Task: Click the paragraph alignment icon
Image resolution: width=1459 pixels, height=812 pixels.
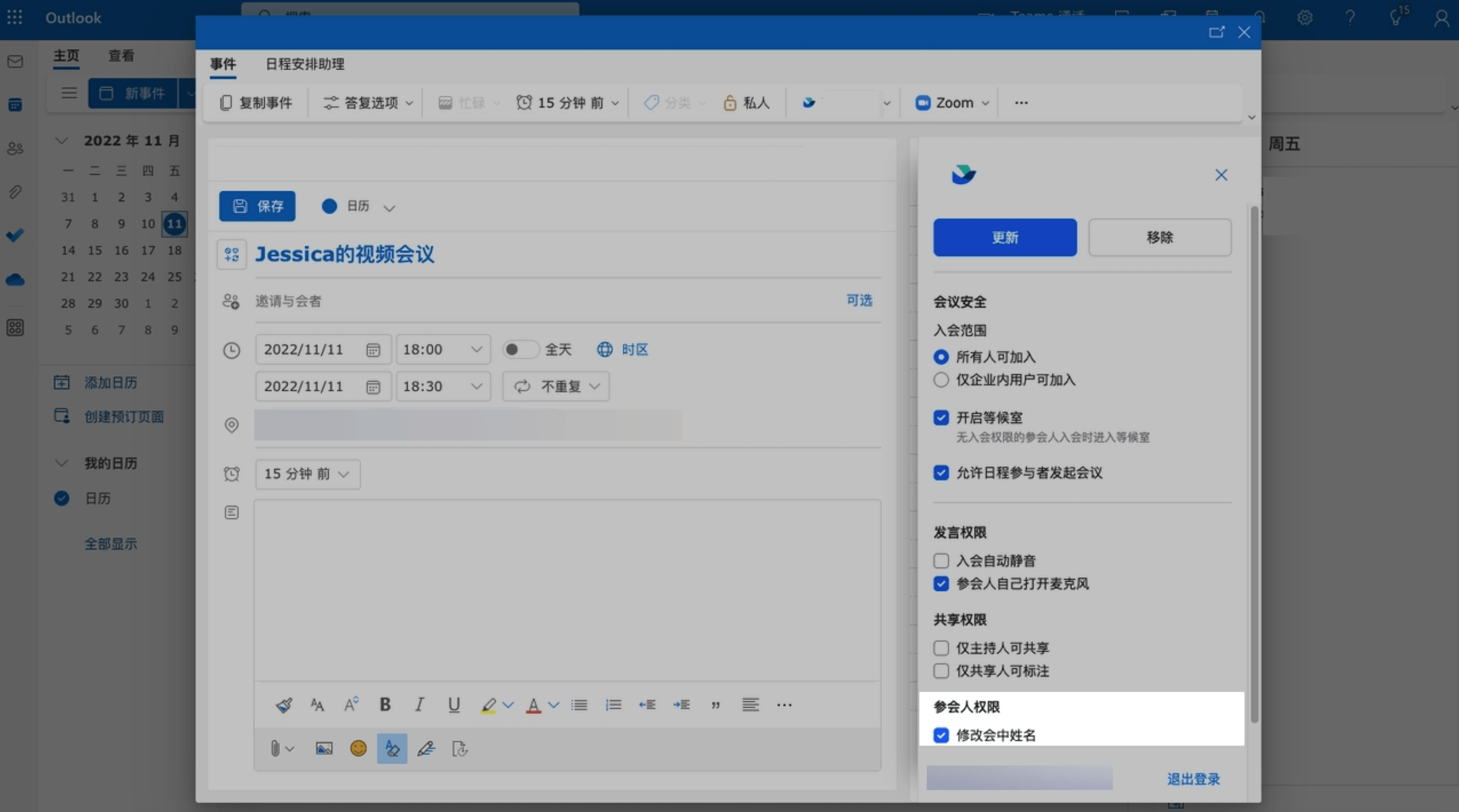Action: pyautogui.click(x=751, y=705)
